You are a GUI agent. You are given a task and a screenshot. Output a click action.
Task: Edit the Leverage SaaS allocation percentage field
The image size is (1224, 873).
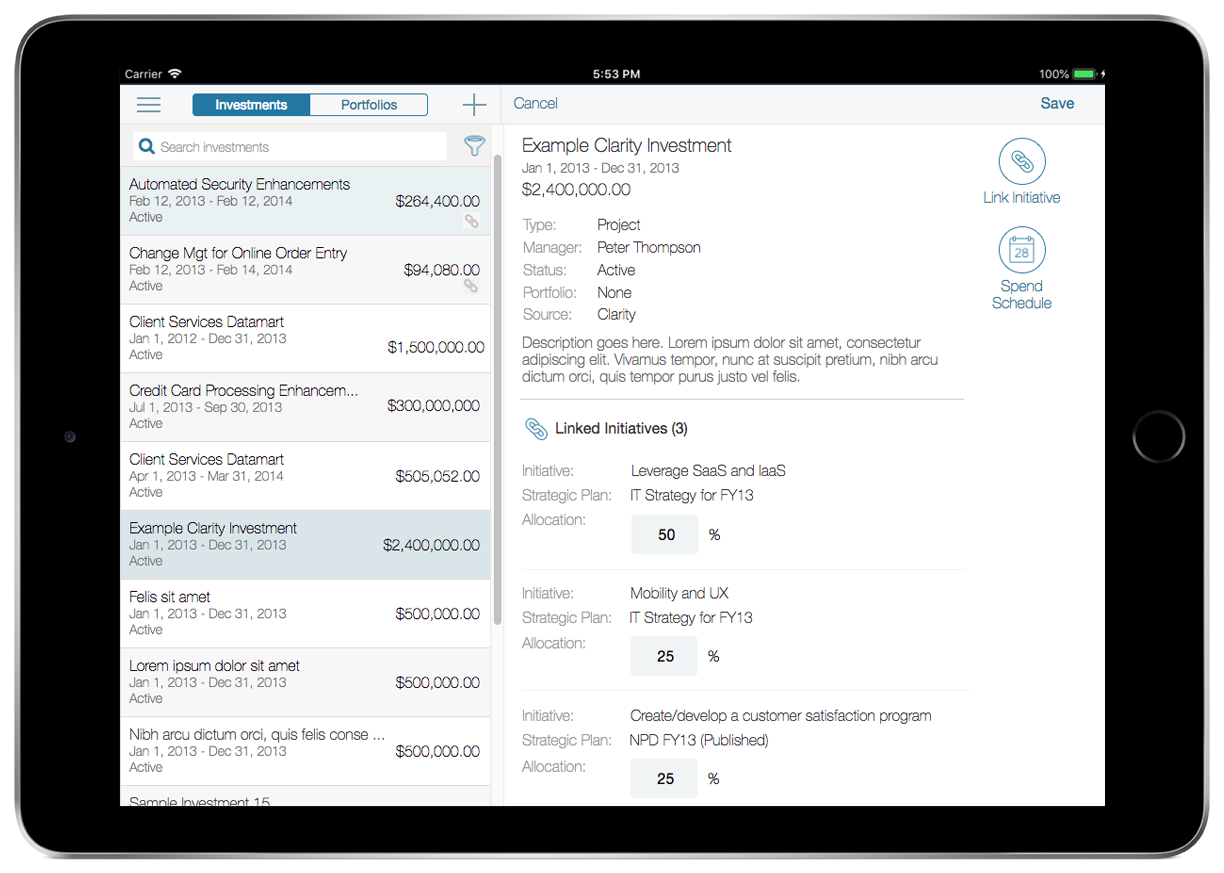pos(664,535)
